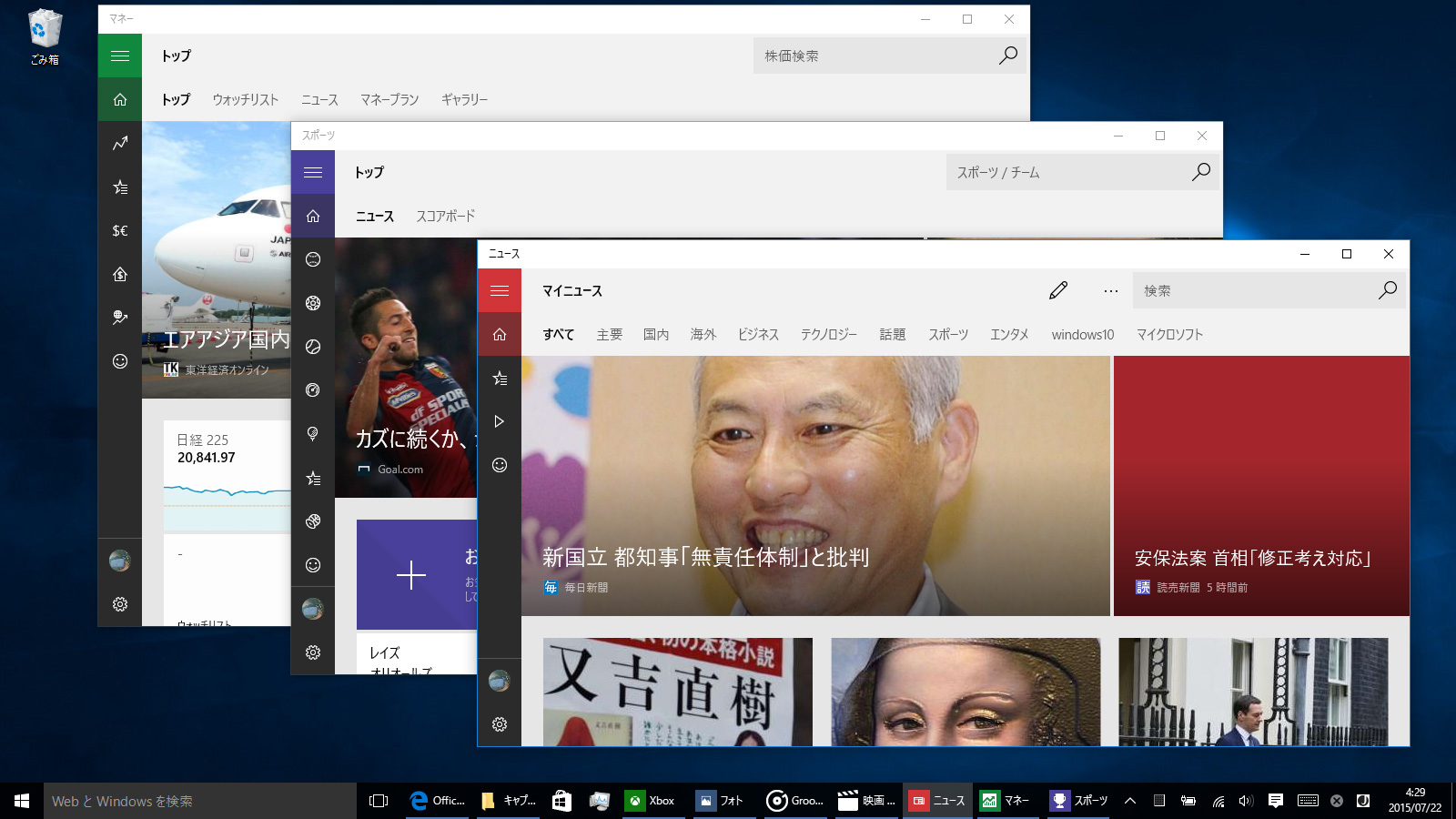Click the 株価検索 stock search box
The image size is (1456, 819).
(874, 56)
